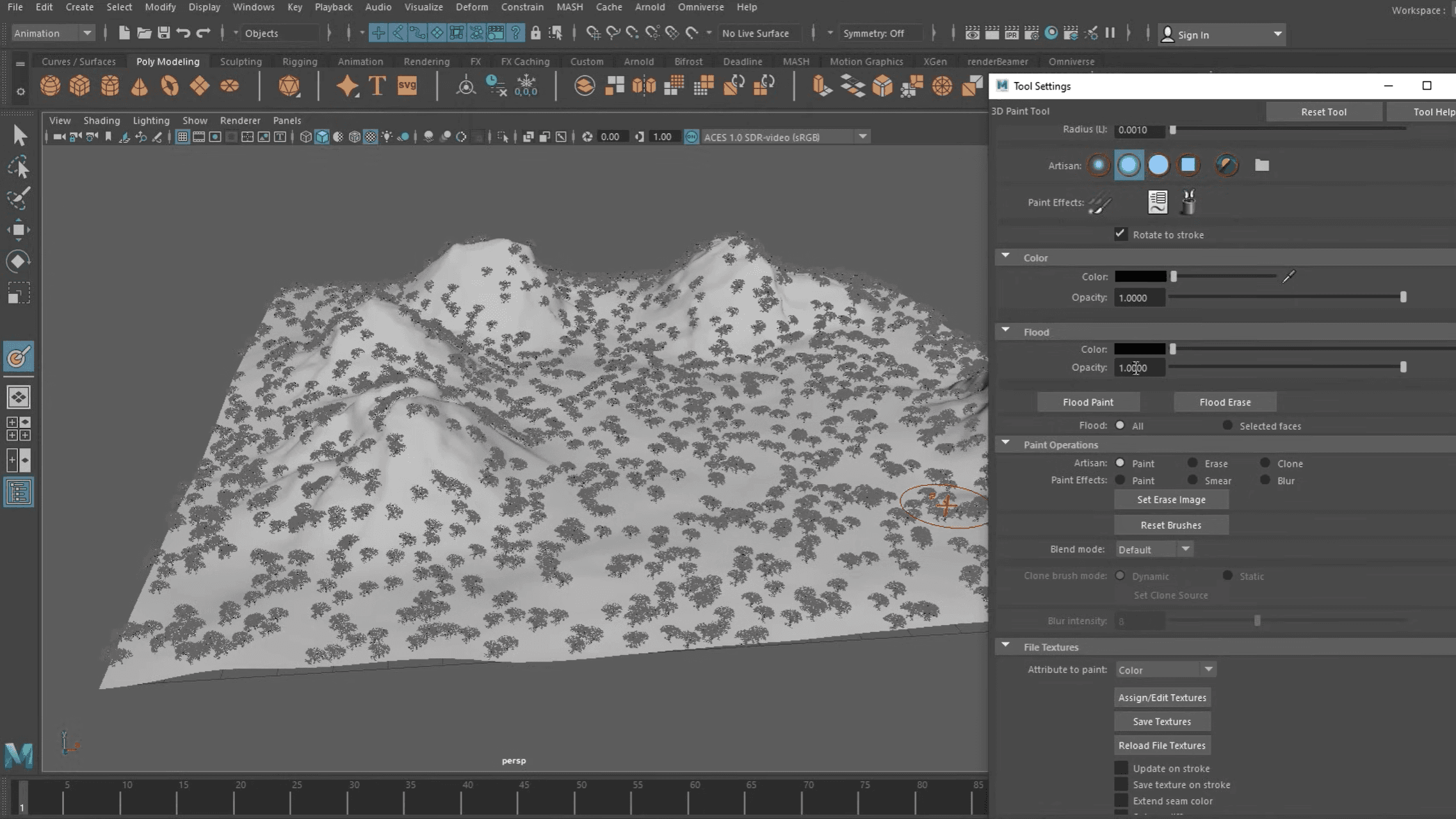This screenshot has width=1456, height=819.
Task: Click the Assign/Edit Textures button
Action: point(1161,697)
